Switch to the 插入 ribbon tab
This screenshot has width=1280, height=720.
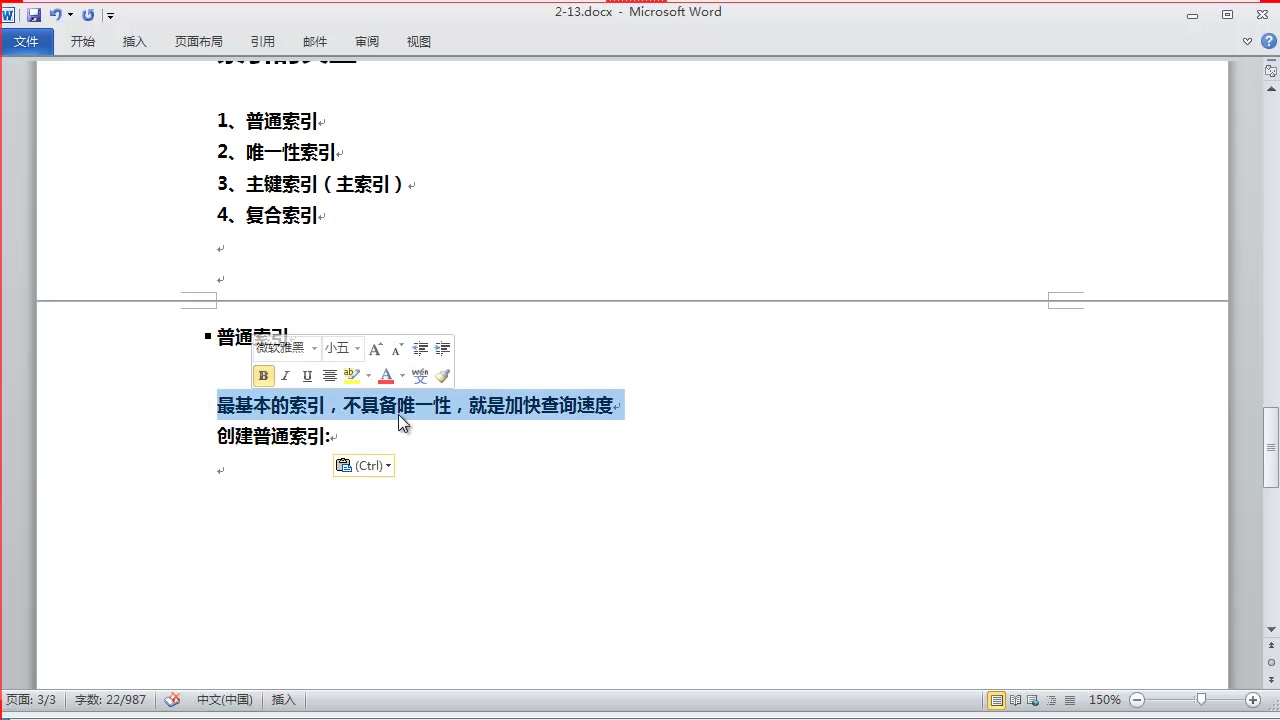134,41
